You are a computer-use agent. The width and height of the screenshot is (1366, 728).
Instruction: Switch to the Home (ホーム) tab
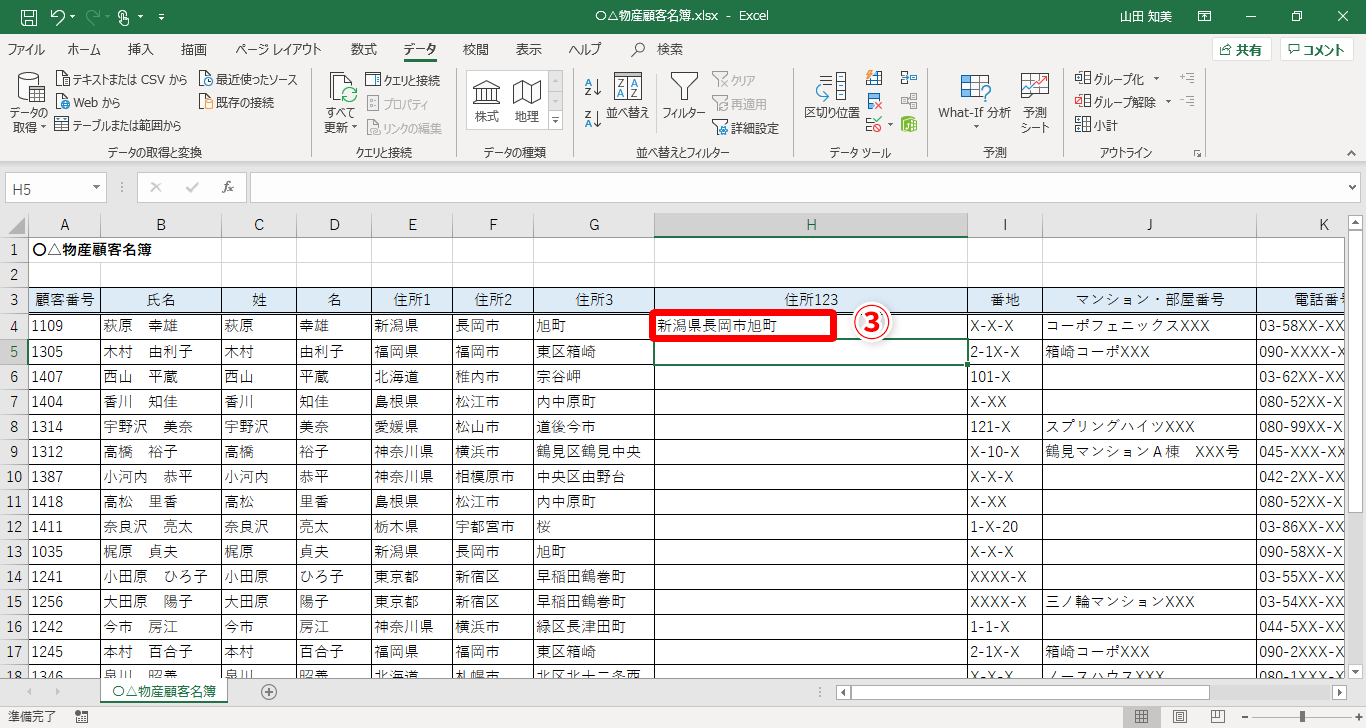pyautogui.click(x=84, y=49)
